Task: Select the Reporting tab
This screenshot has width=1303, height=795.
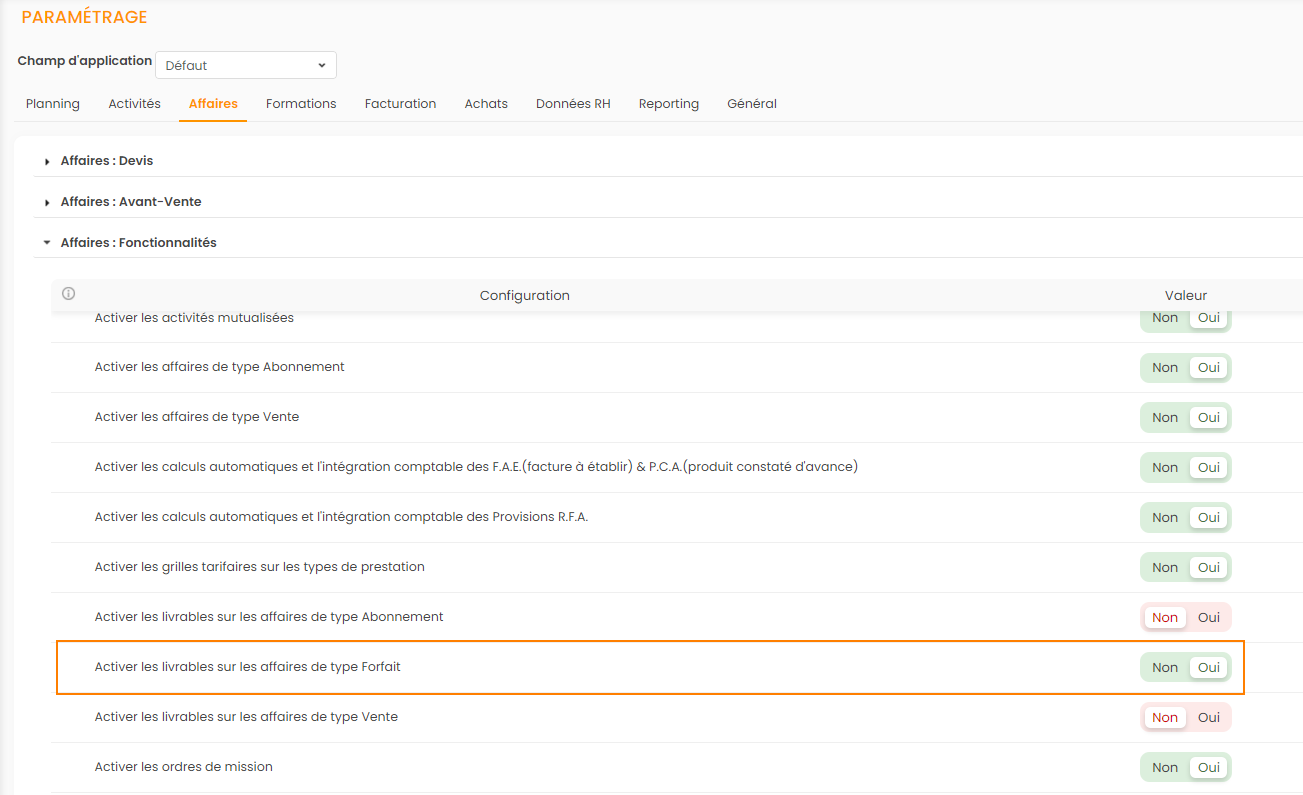Action: click(668, 104)
